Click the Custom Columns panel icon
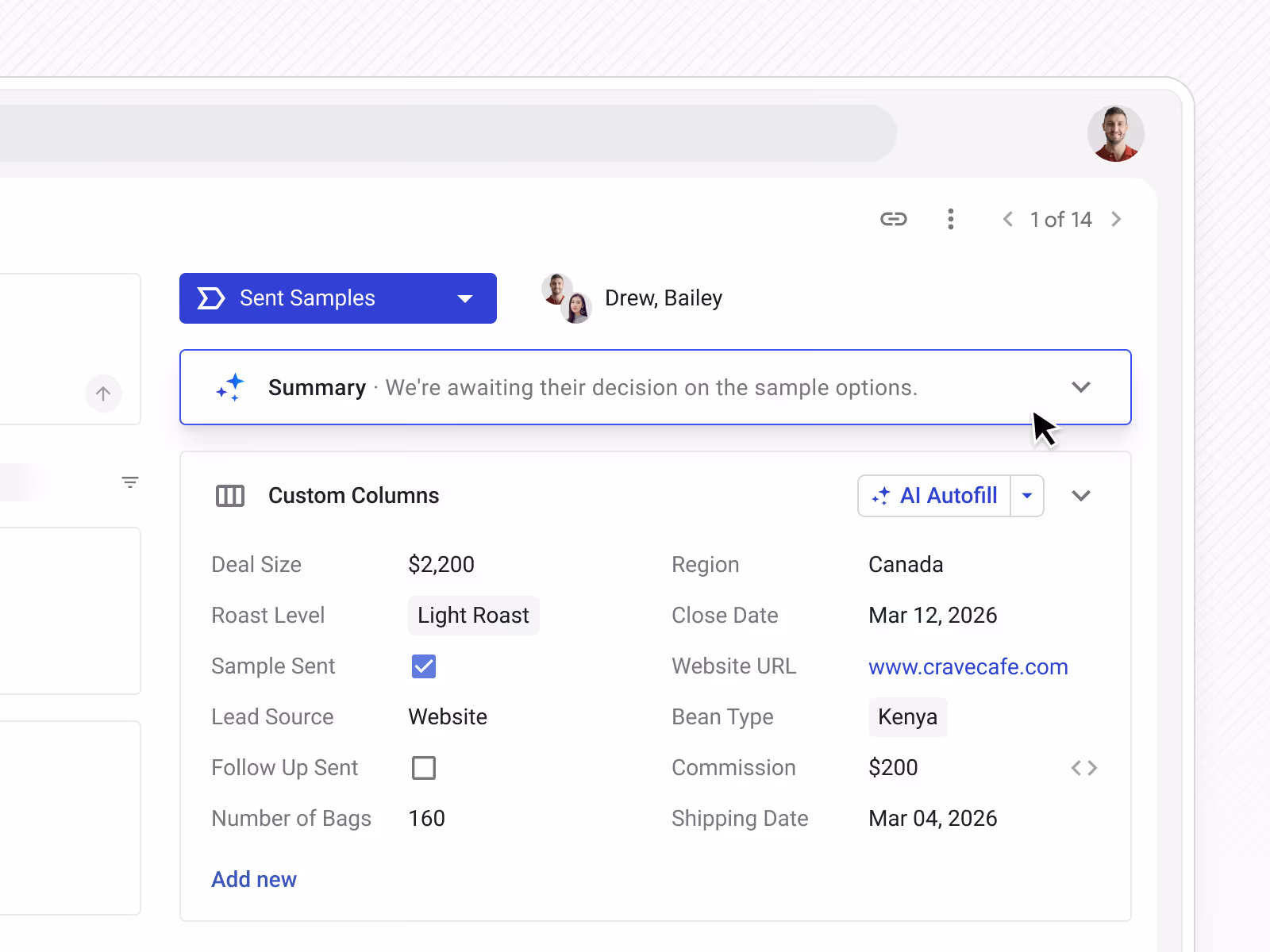 click(x=230, y=495)
